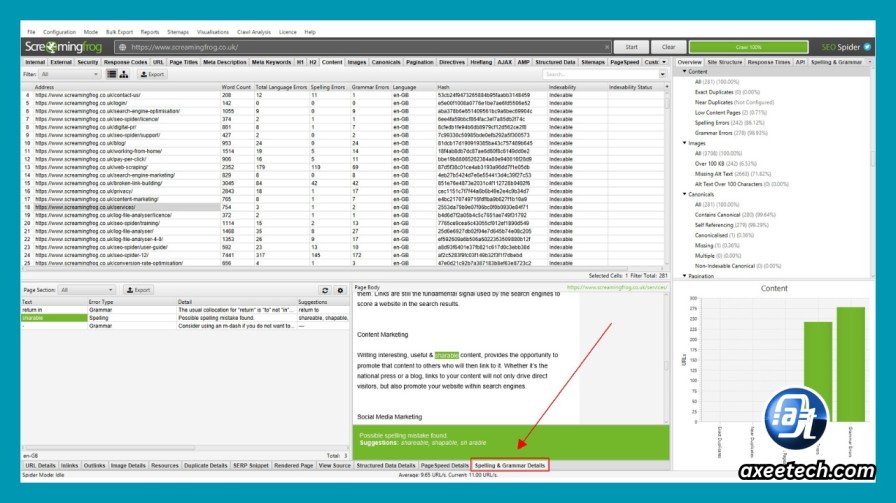Open the Help menu
Viewport: 896px width, 503px height.
point(310,32)
